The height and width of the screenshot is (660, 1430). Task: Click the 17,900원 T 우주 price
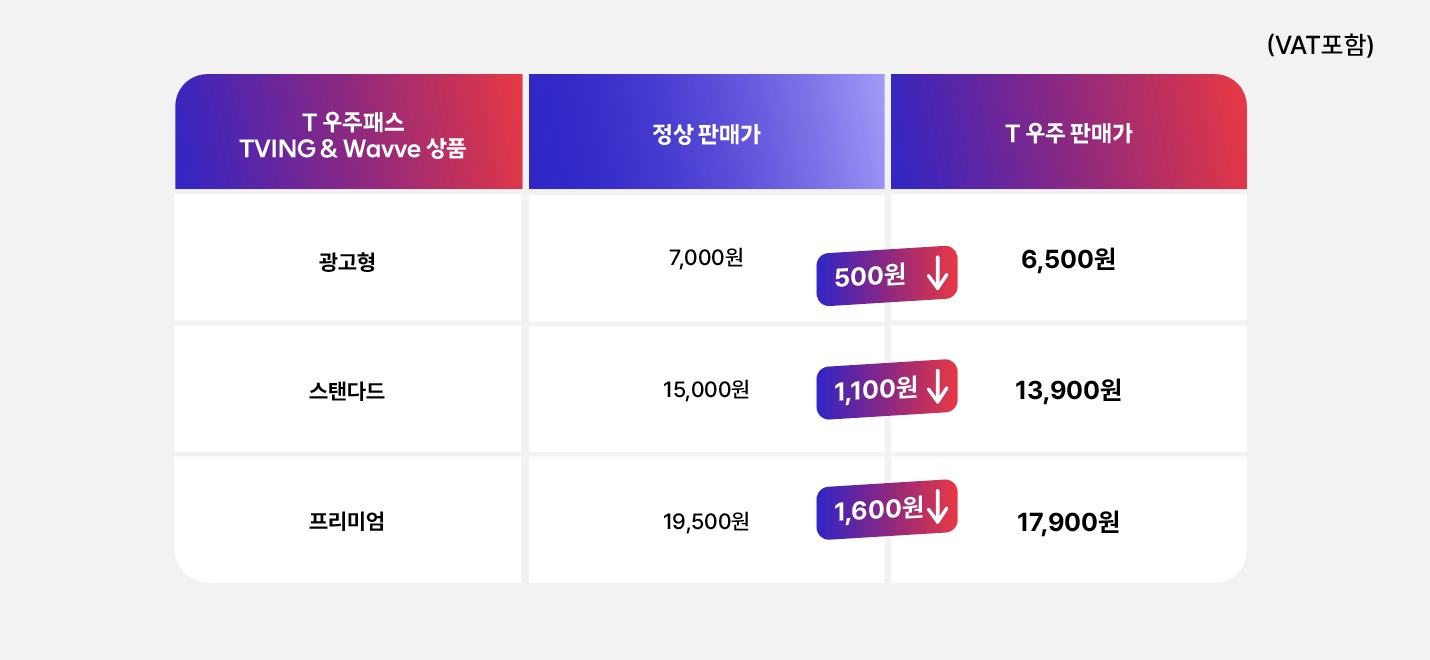tap(1068, 521)
